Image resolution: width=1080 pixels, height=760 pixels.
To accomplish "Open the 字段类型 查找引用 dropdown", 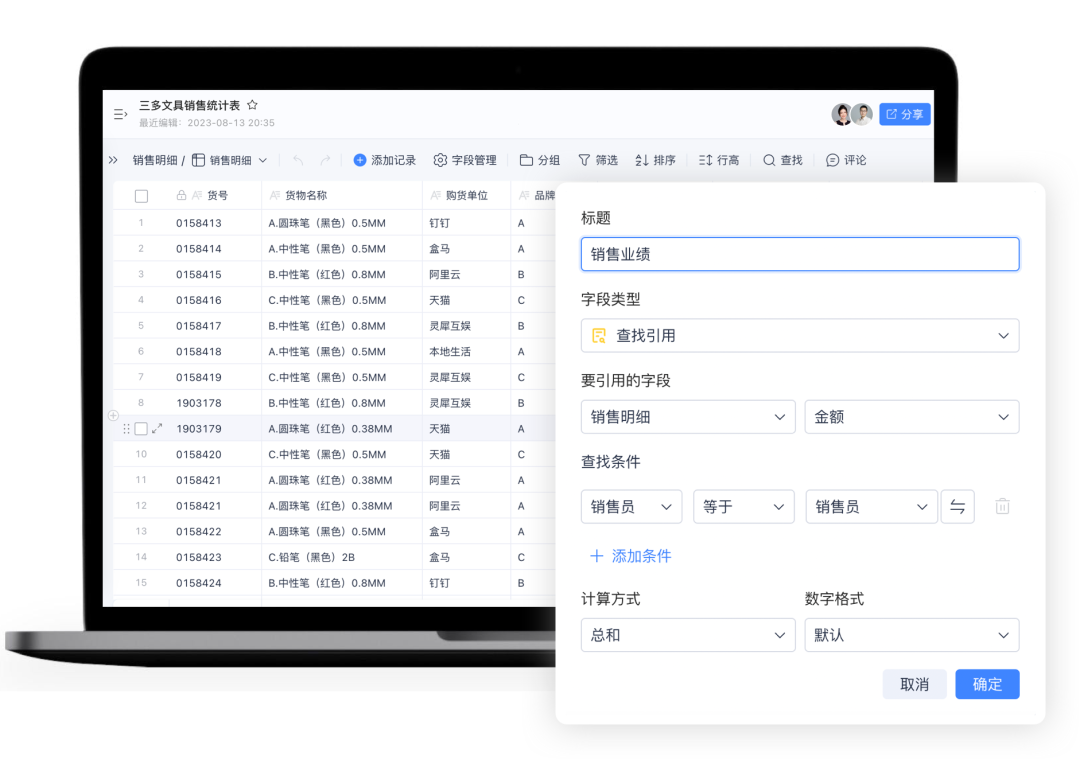I will [799, 336].
